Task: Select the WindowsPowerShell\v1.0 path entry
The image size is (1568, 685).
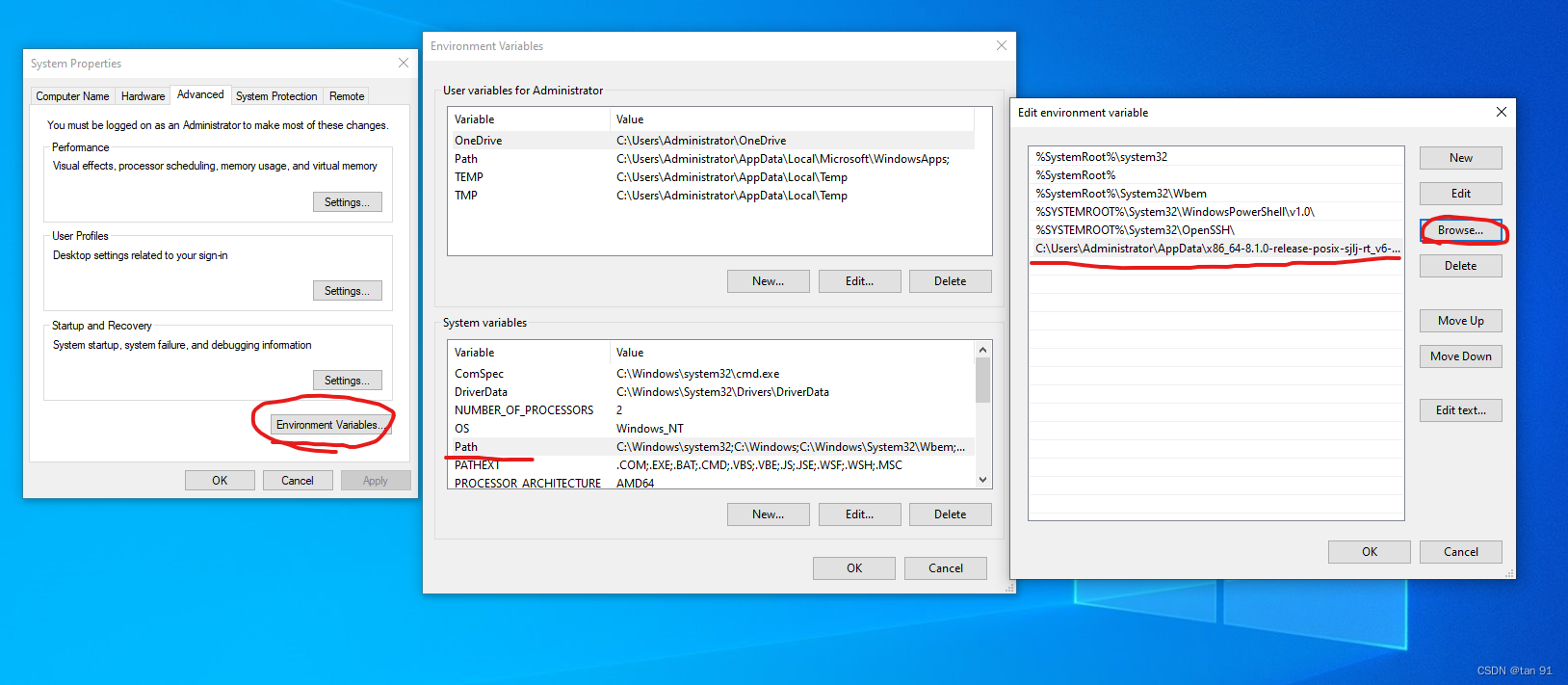Action: tap(1215, 212)
